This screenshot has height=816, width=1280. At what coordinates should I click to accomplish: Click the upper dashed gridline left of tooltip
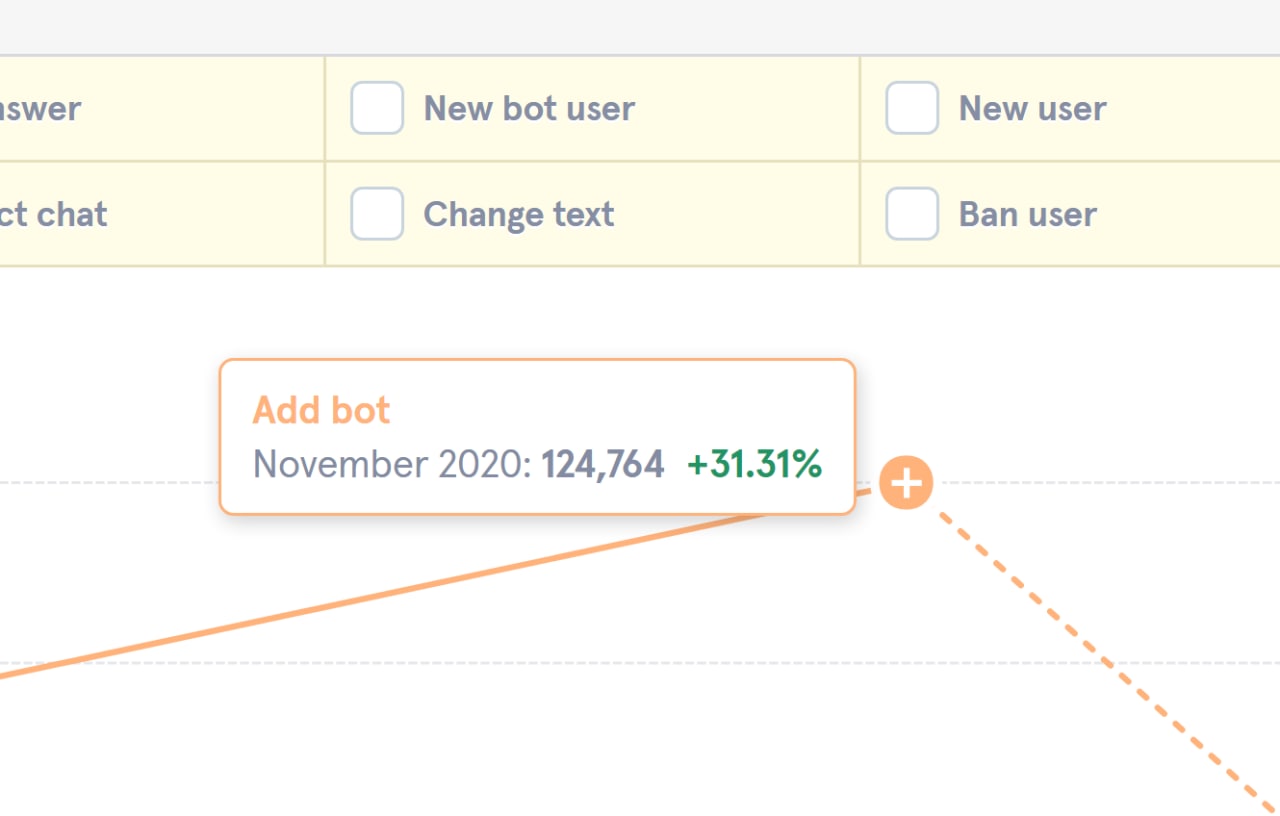click(109, 483)
